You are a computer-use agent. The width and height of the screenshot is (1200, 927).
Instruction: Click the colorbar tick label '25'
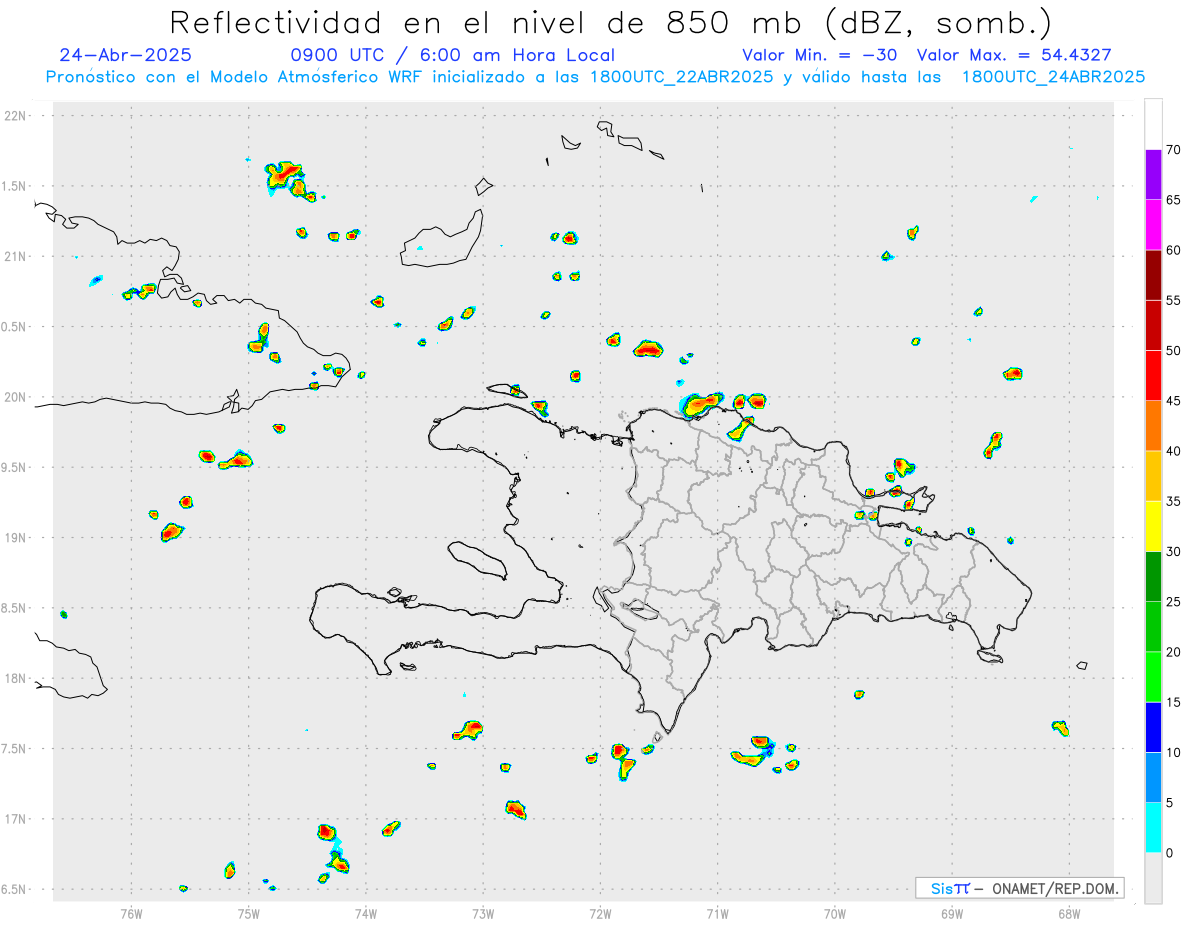tap(1173, 602)
